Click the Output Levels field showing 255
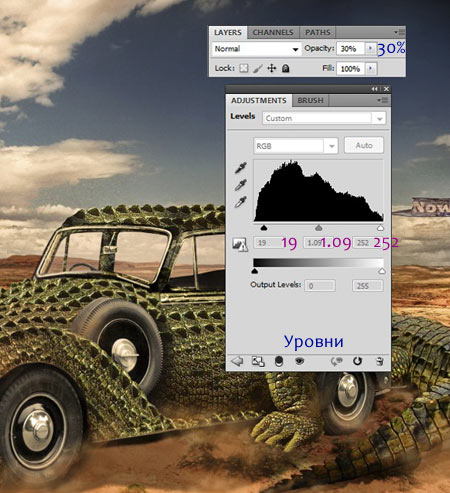The height and width of the screenshot is (493, 450). [x=368, y=286]
